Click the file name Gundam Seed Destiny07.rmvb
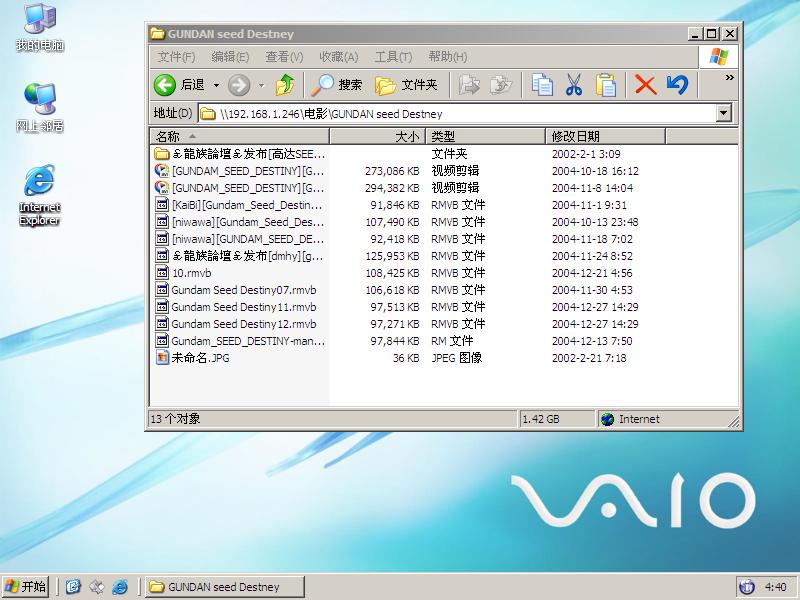This screenshot has width=800, height=600. [x=244, y=290]
